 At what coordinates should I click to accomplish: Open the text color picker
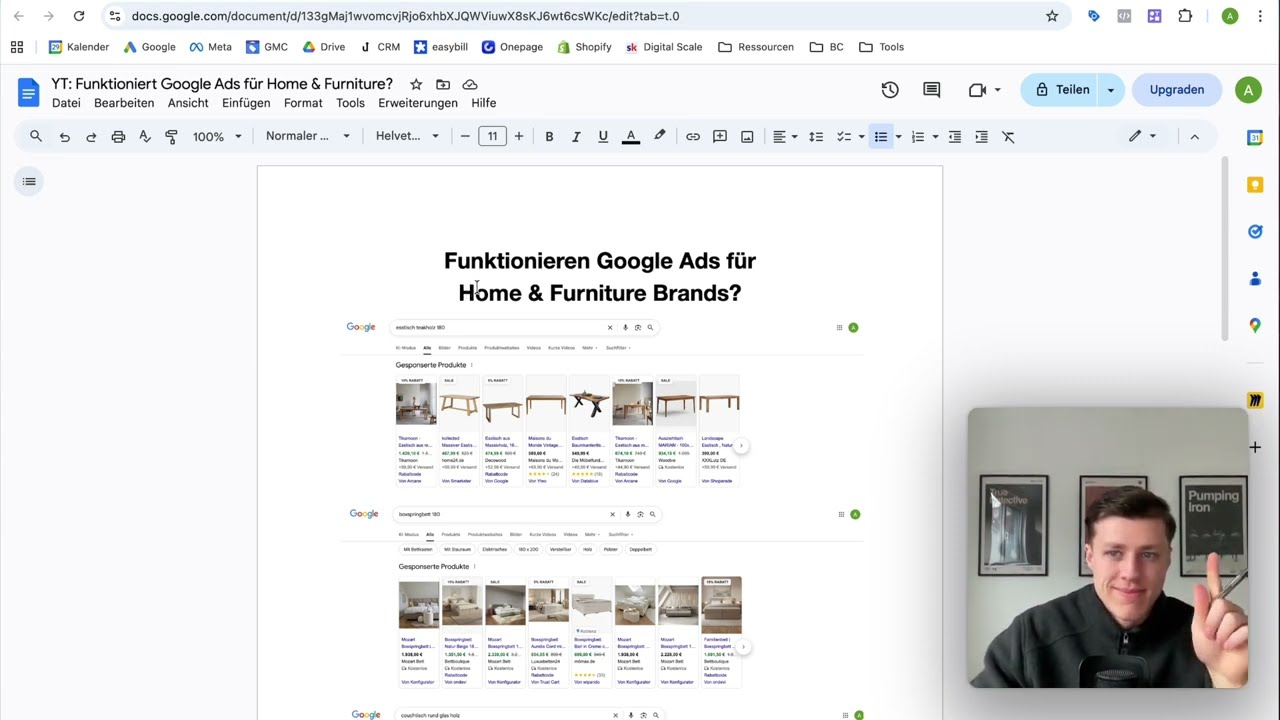click(631, 136)
